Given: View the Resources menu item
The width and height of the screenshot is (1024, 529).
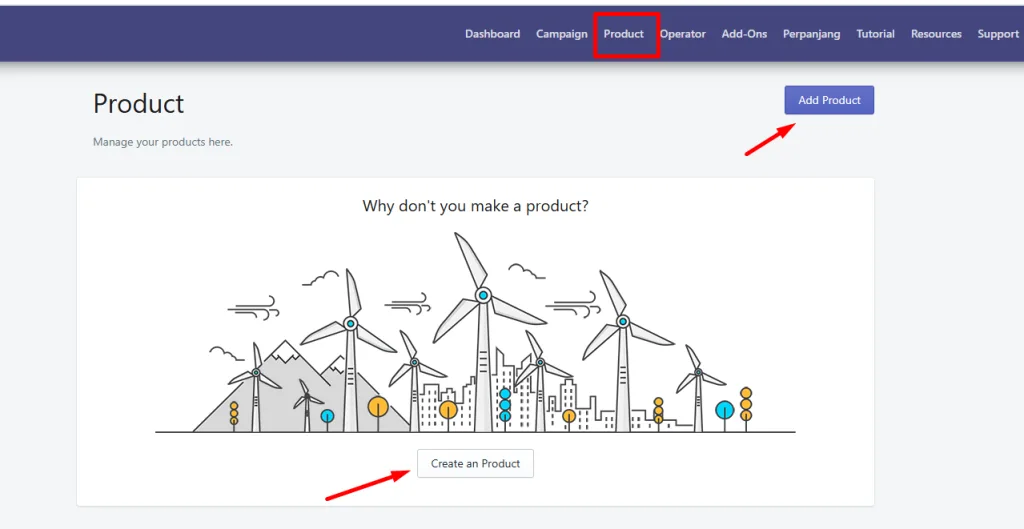Looking at the screenshot, I should tap(936, 34).
